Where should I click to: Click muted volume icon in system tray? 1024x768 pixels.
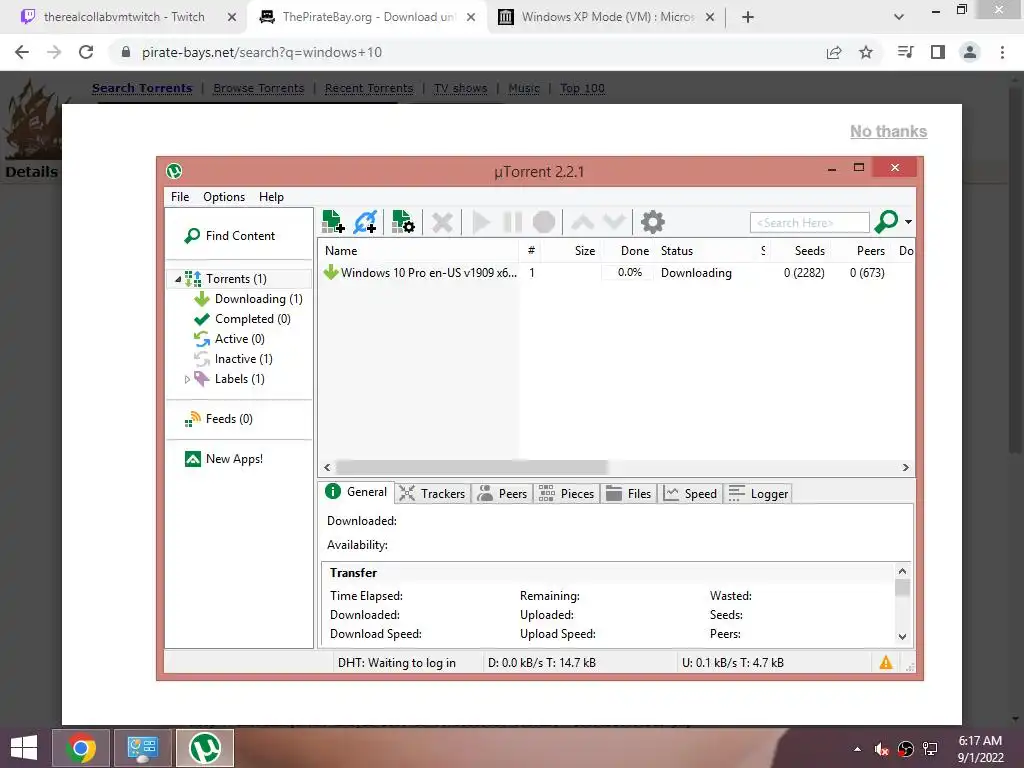pos(882,749)
